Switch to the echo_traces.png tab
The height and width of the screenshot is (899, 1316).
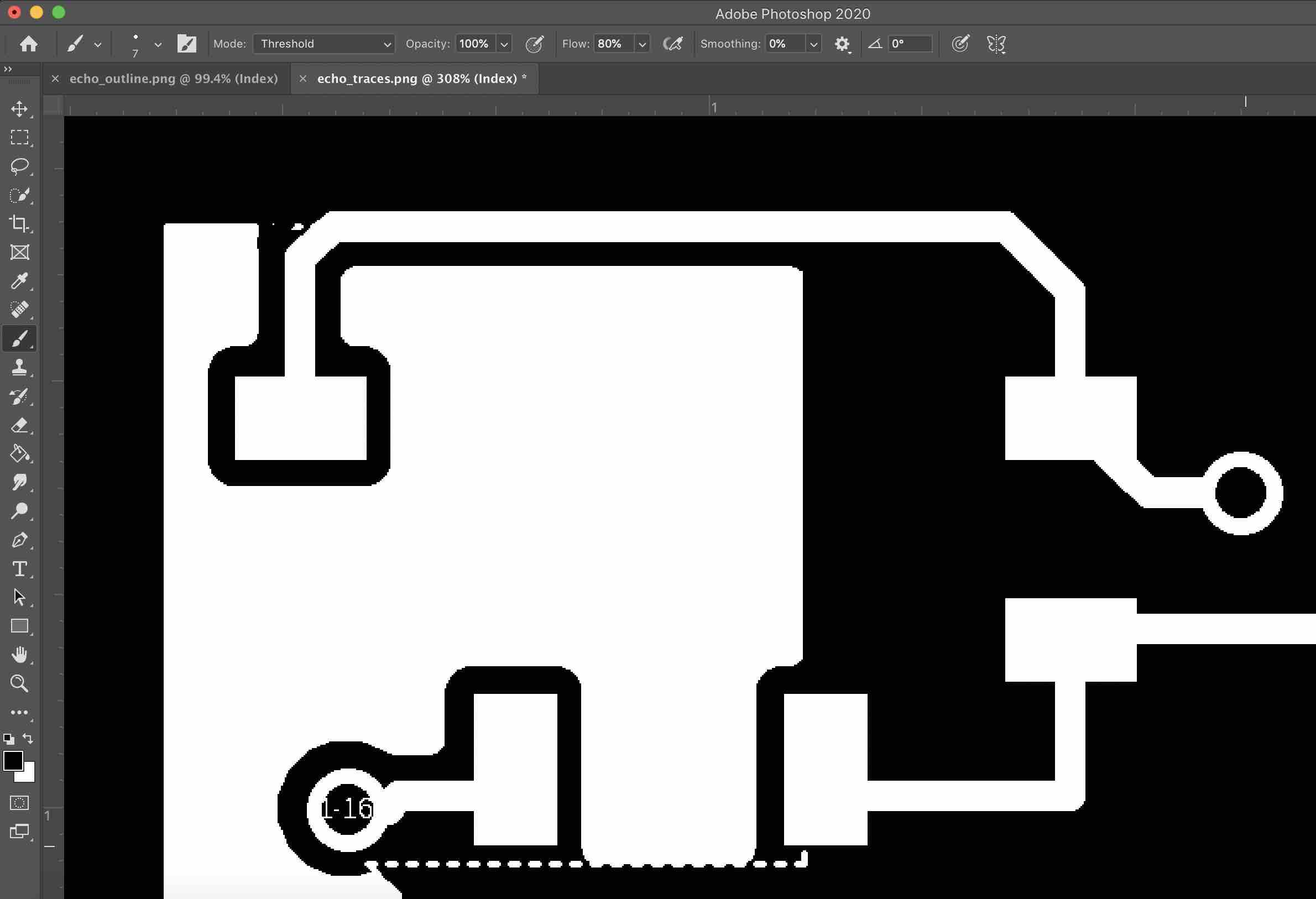[417, 79]
